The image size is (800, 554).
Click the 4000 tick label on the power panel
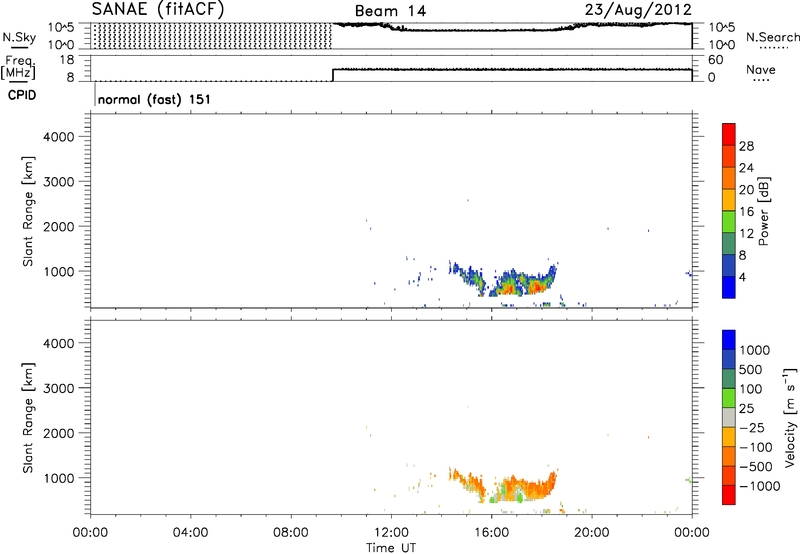click(x=59, y=137)
